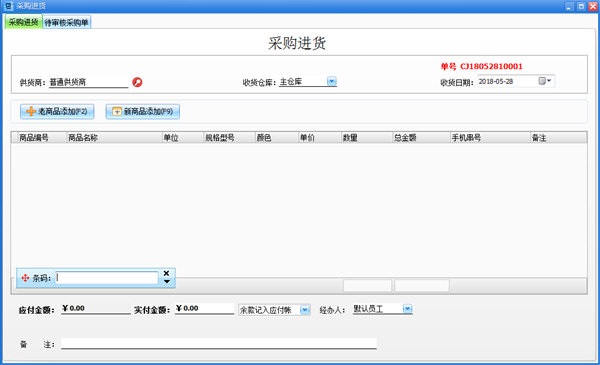Viewport: 600px width, 365px height.
Task: Sort by the 商品编号 column header
Action: pyautogui.click(x=42, y=138)
